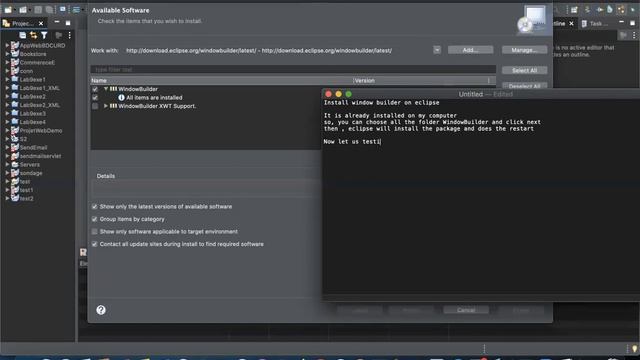Select the sendmailservlet project
The width and height of the screenshot is (640, 360).
(x=40, y=156)
